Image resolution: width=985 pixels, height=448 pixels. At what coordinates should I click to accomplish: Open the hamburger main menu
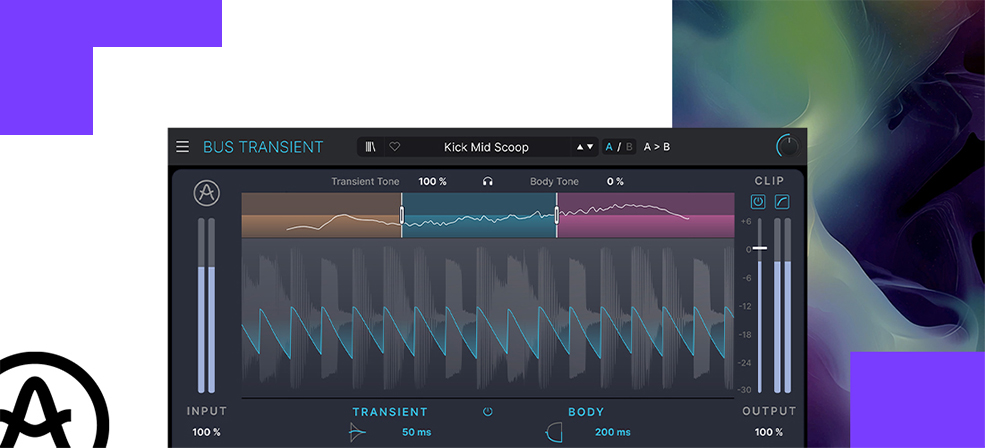coord(182,147)
